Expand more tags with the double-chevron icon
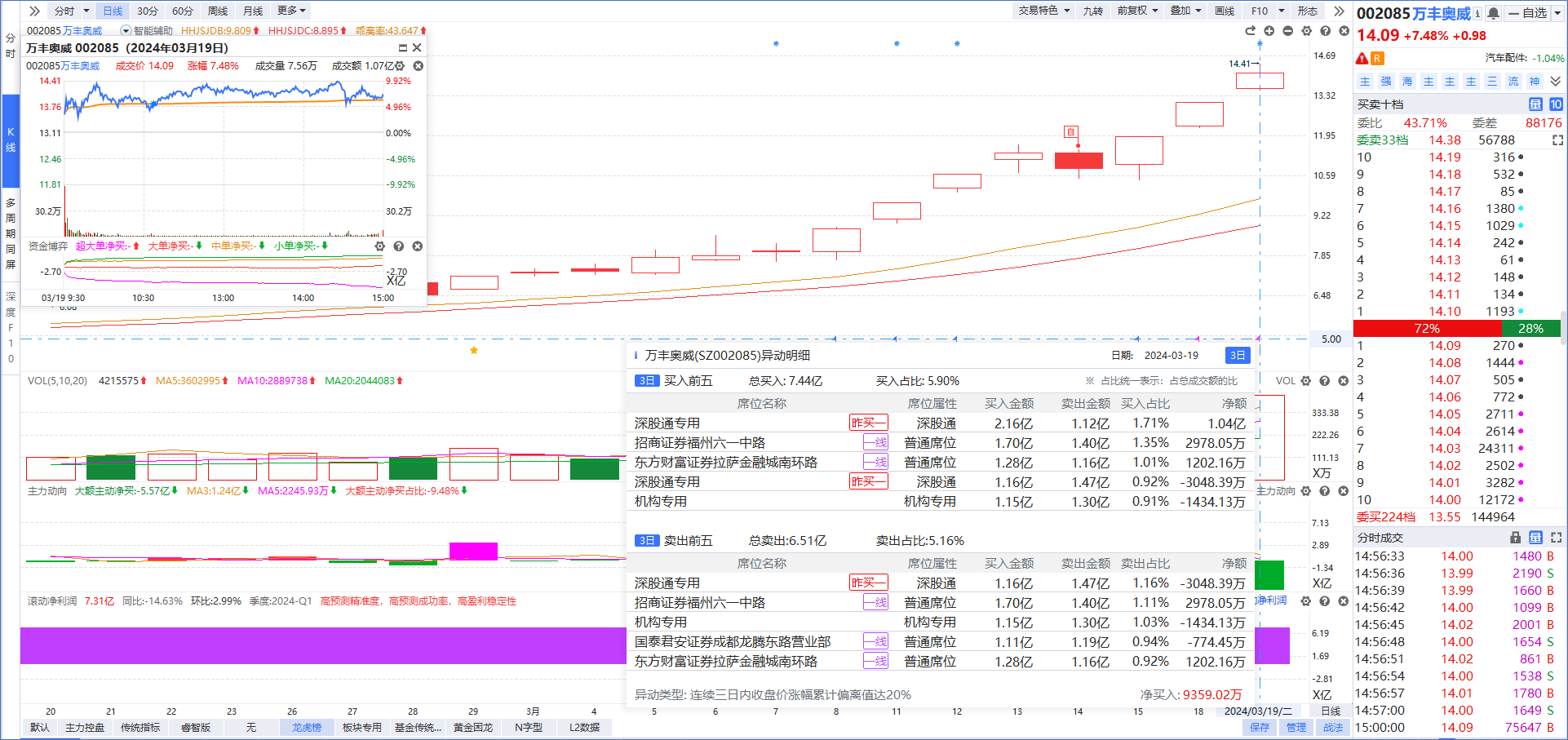 (1556, 82)
